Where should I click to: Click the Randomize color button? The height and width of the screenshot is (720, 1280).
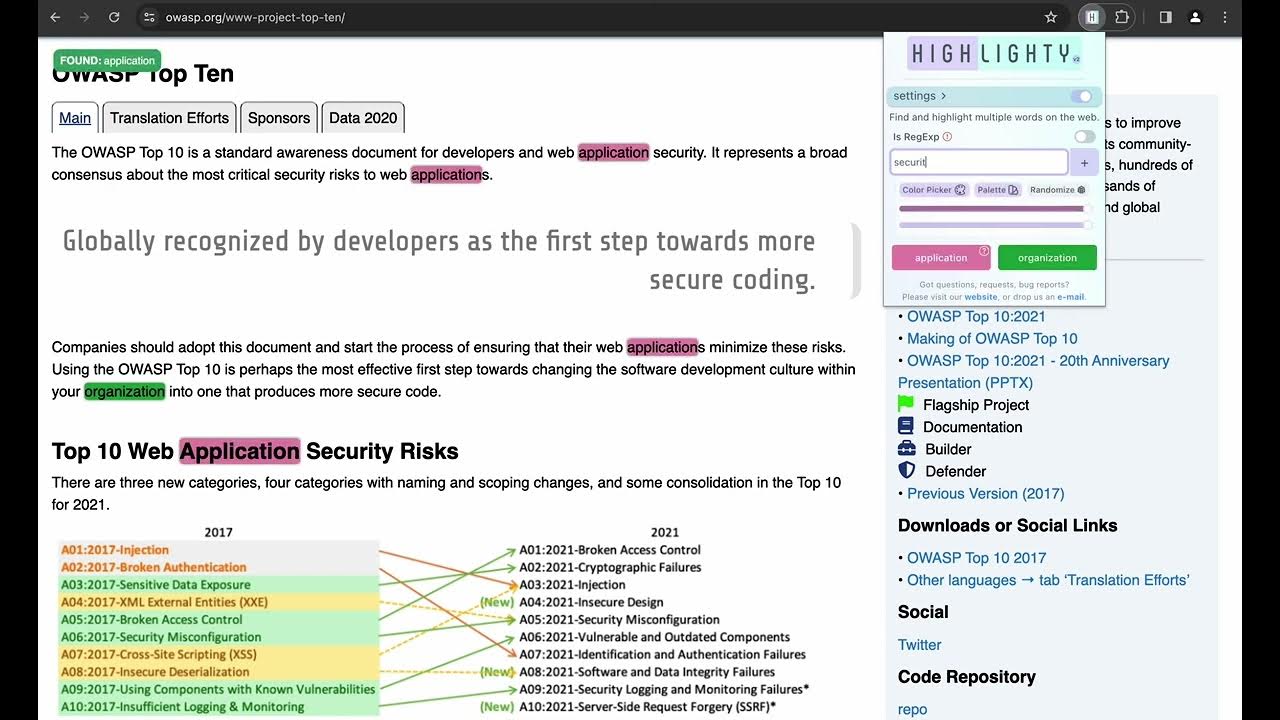1057,190
